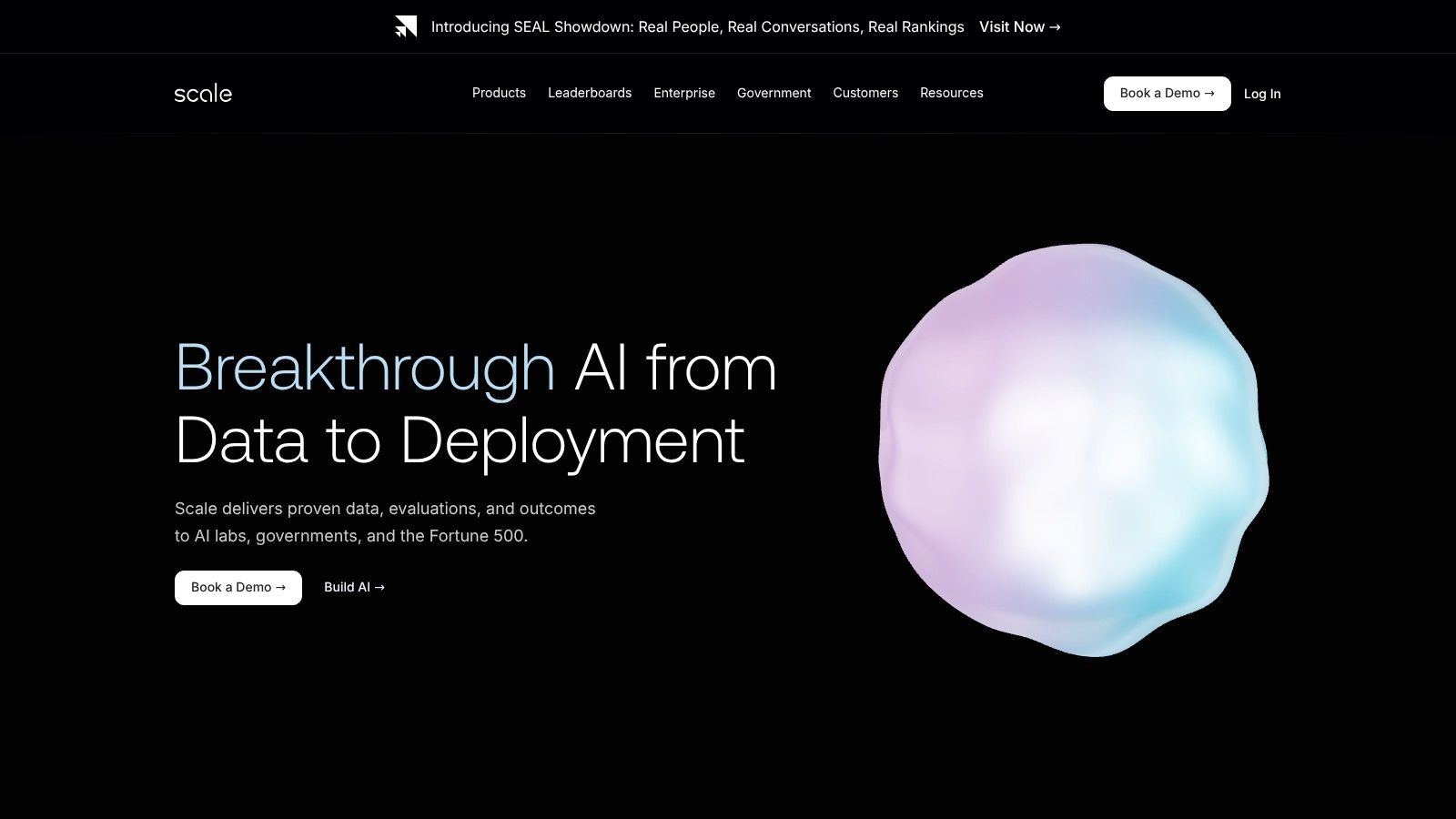1456x819 pixels.
Task: Click the pastel gradient orb graphic
Action: tap(1074, 450)
